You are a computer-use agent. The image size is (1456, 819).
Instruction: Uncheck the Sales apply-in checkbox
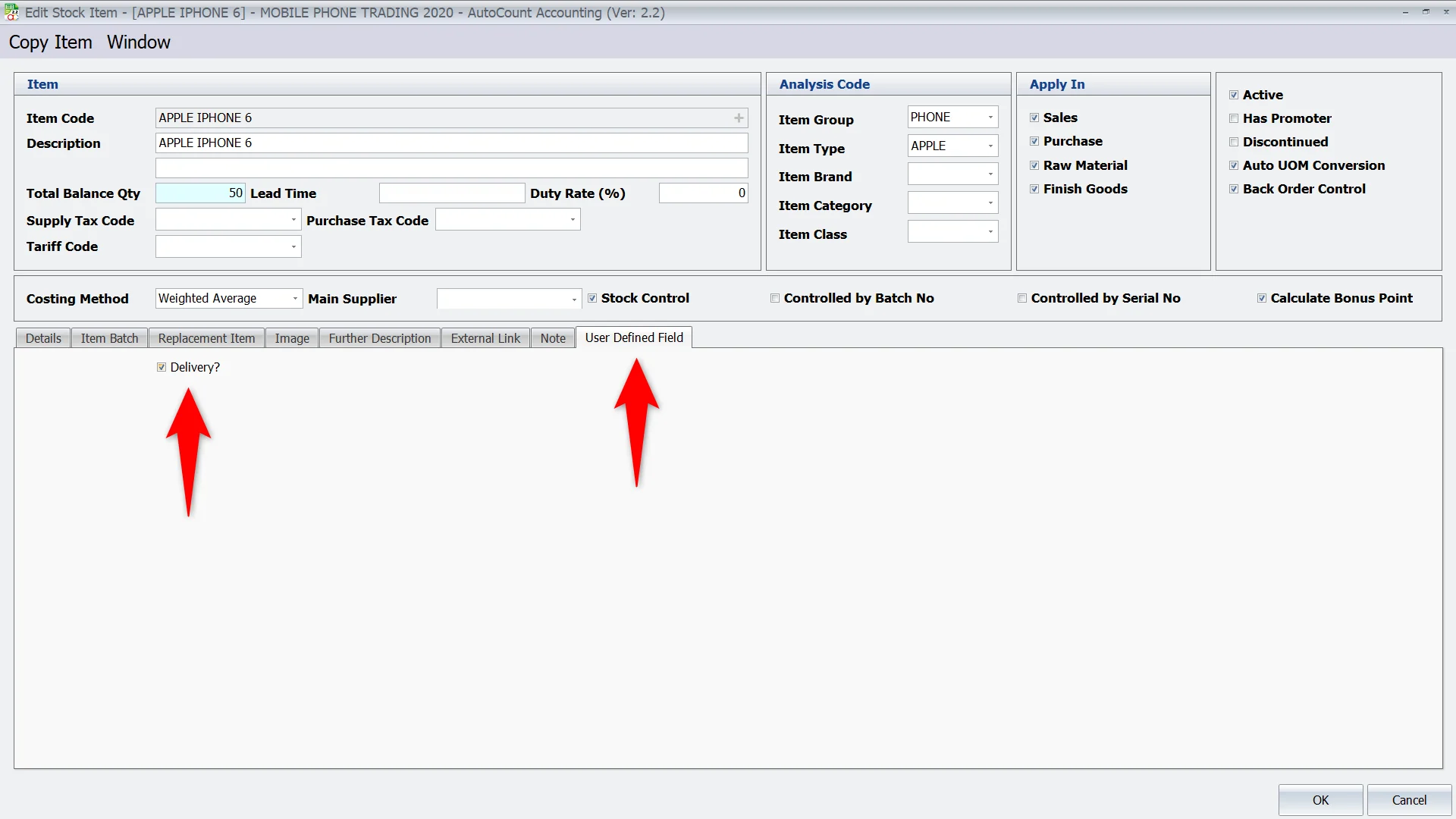(x=1034, y=118)
